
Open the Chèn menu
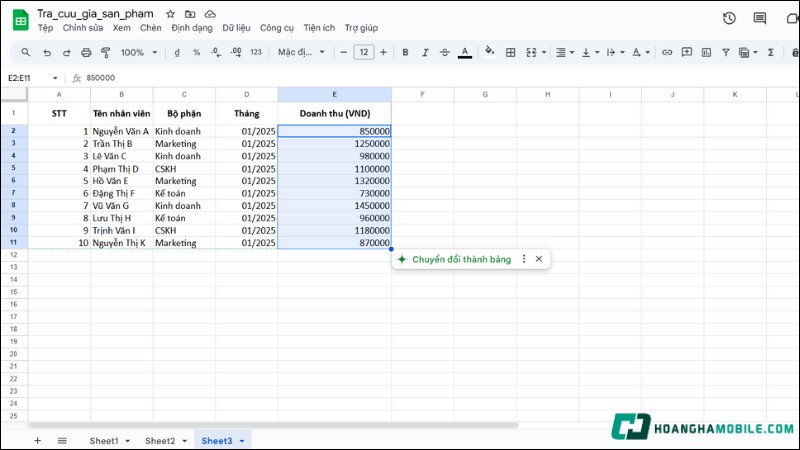tap(151, 28)
